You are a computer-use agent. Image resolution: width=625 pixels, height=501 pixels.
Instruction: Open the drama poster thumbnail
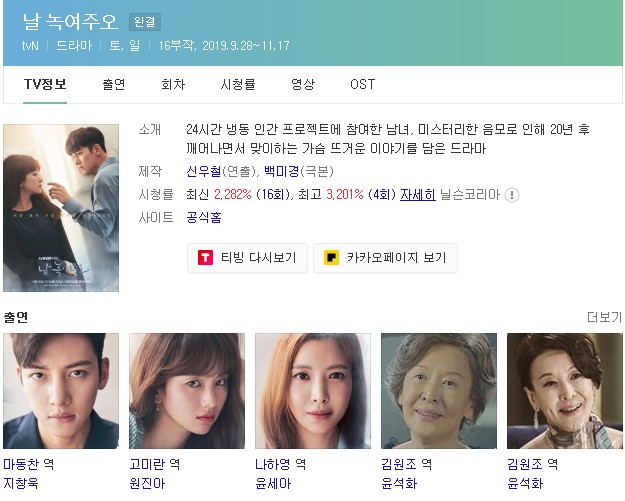(61, 208)
